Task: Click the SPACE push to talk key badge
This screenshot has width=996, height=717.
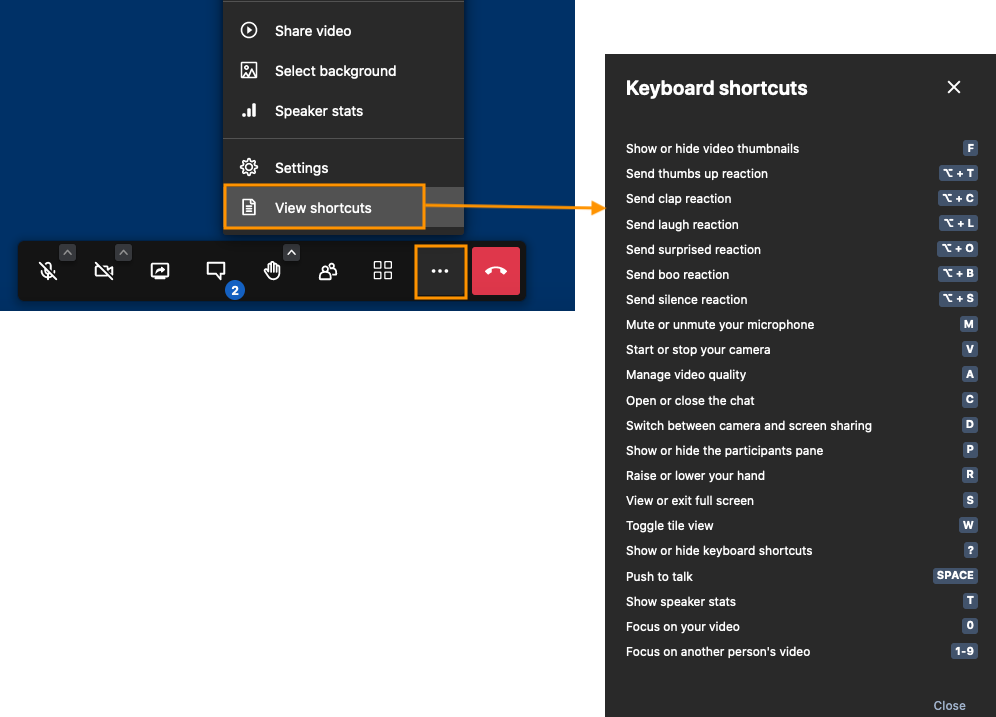Action: (954, 576)
